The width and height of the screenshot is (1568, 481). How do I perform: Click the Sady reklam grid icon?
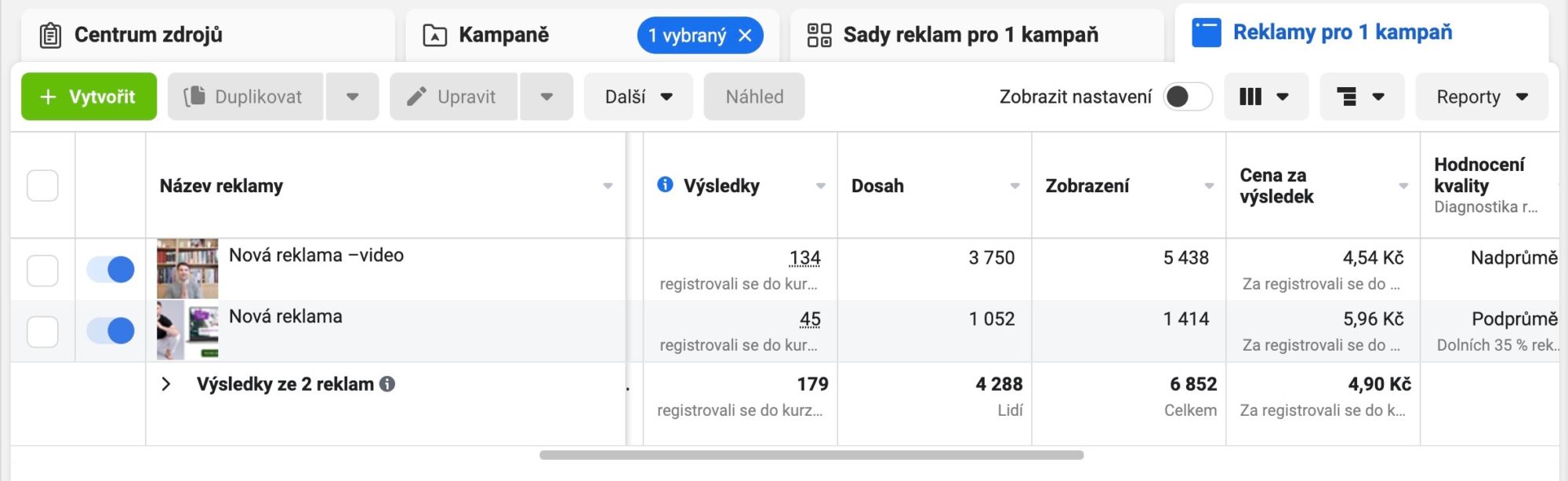(x=819, y=35)
